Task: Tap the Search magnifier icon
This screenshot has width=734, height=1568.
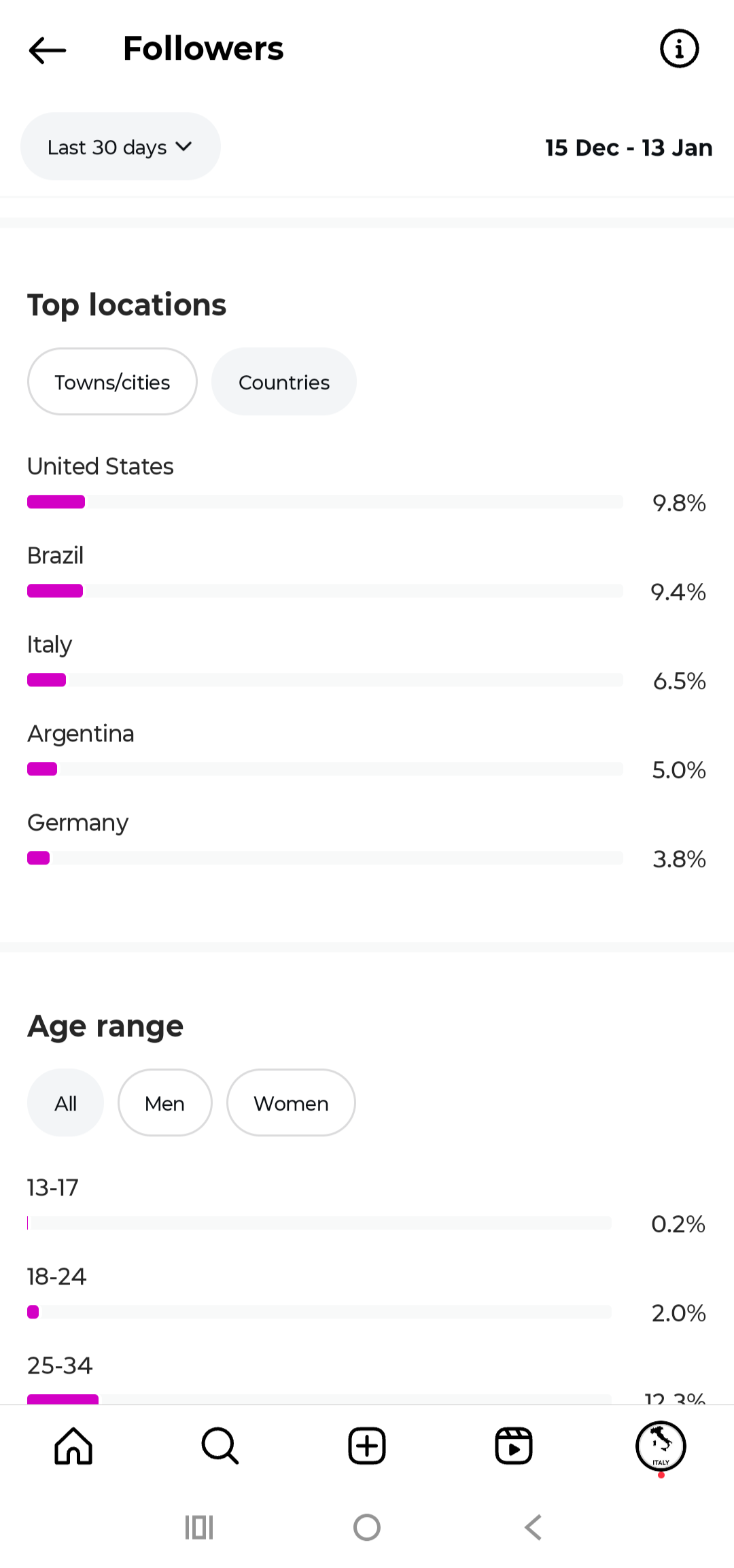Action: click(x=220, y=1446)
